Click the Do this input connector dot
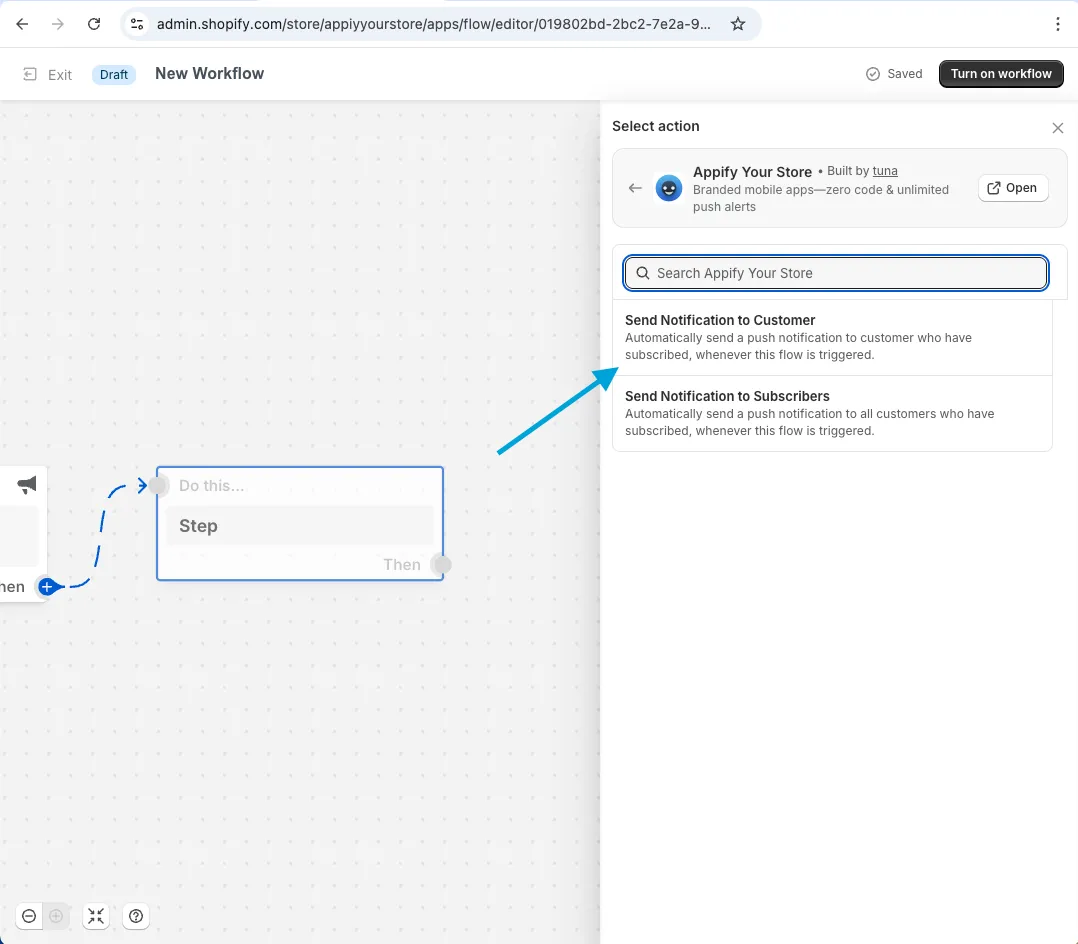Viewport: 1078px width, 944px height. [159, 485]
